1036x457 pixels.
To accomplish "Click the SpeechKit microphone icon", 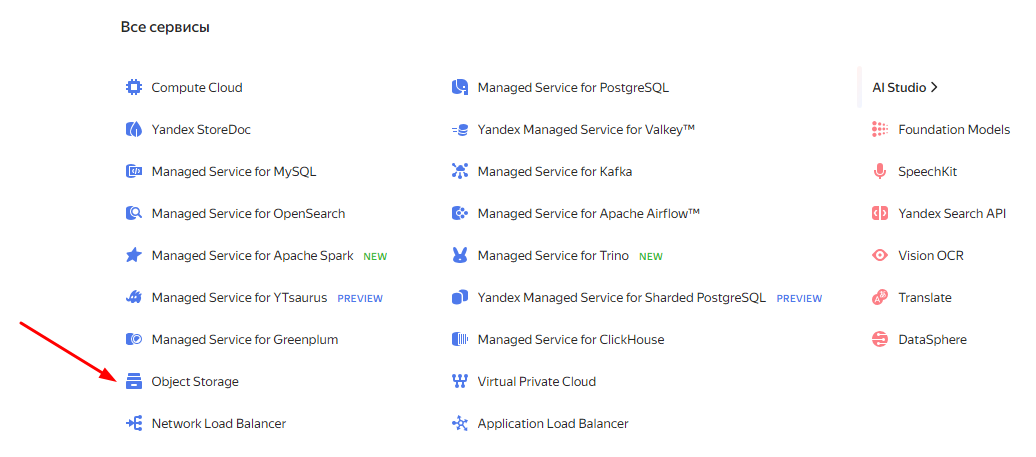I will (x=880, y=172).
